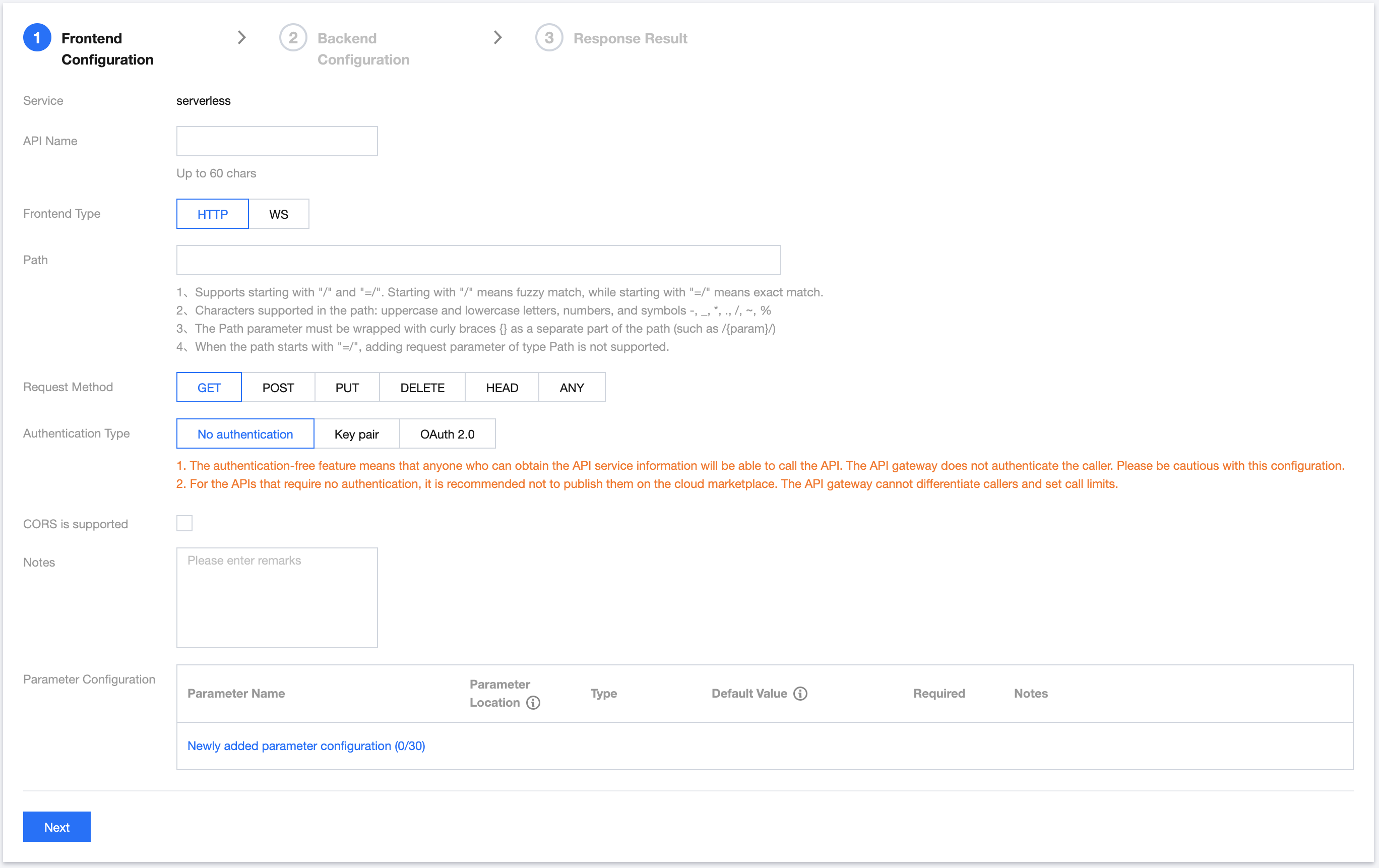Select ANY request method
Screen dimensions: 1379x868
point(572,388)
